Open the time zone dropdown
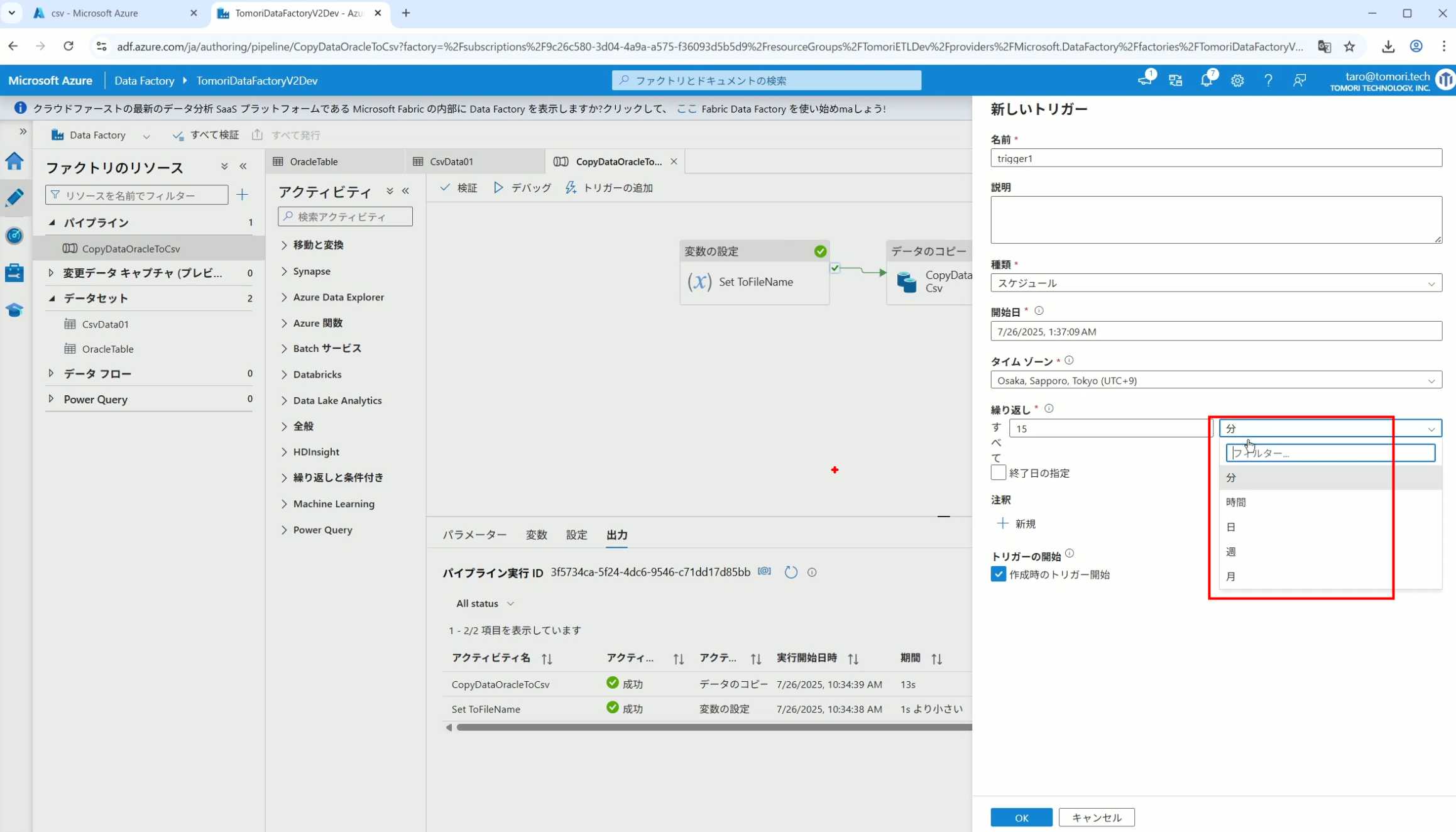The image size is (1456, 832). pyautogui.click(x=1215, y=380)
